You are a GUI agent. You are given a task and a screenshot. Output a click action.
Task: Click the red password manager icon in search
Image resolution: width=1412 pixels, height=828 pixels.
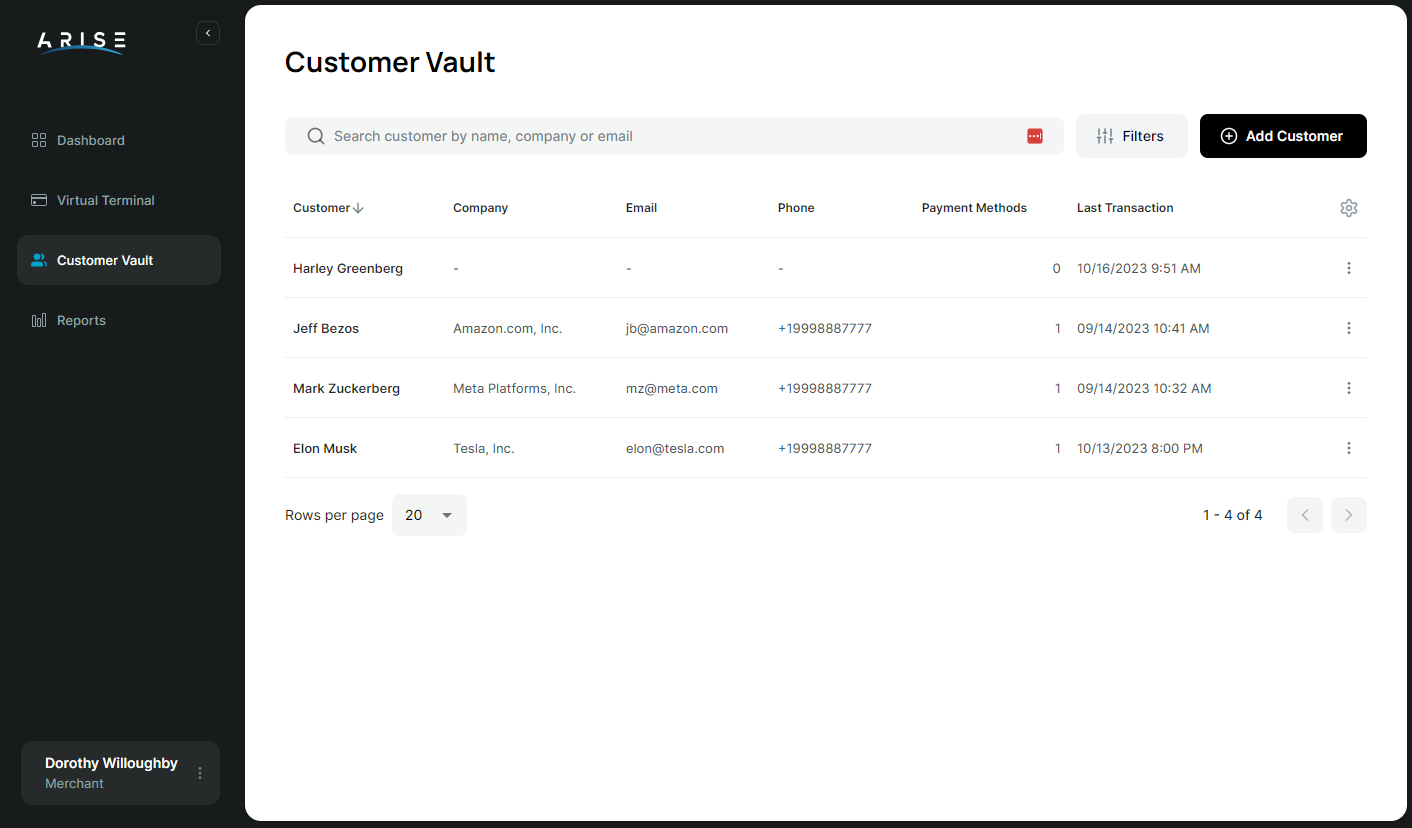click(1035, 136)
